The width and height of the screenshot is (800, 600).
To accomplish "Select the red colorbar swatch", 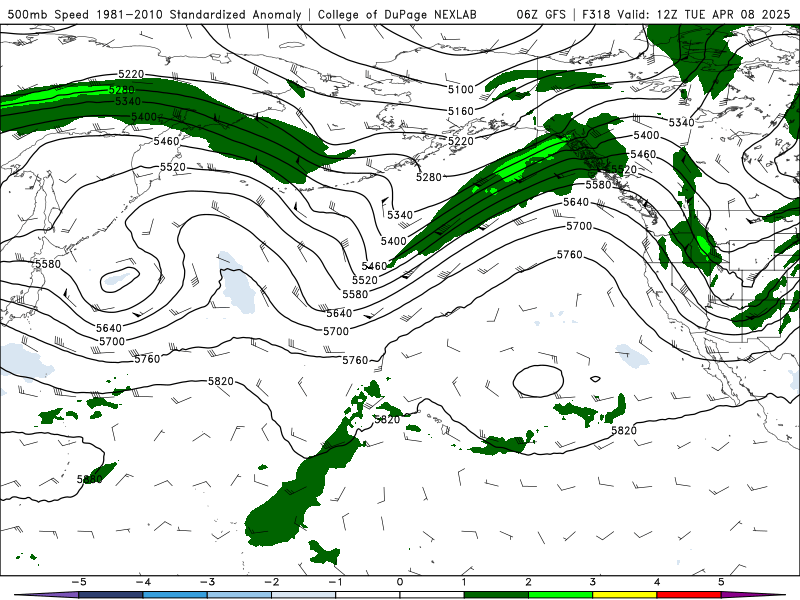I will tap(689, 595).
